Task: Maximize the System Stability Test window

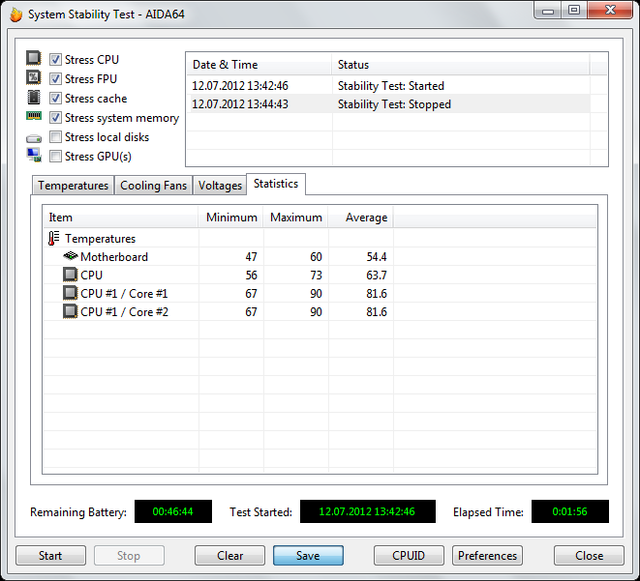Action: point(574,10)
